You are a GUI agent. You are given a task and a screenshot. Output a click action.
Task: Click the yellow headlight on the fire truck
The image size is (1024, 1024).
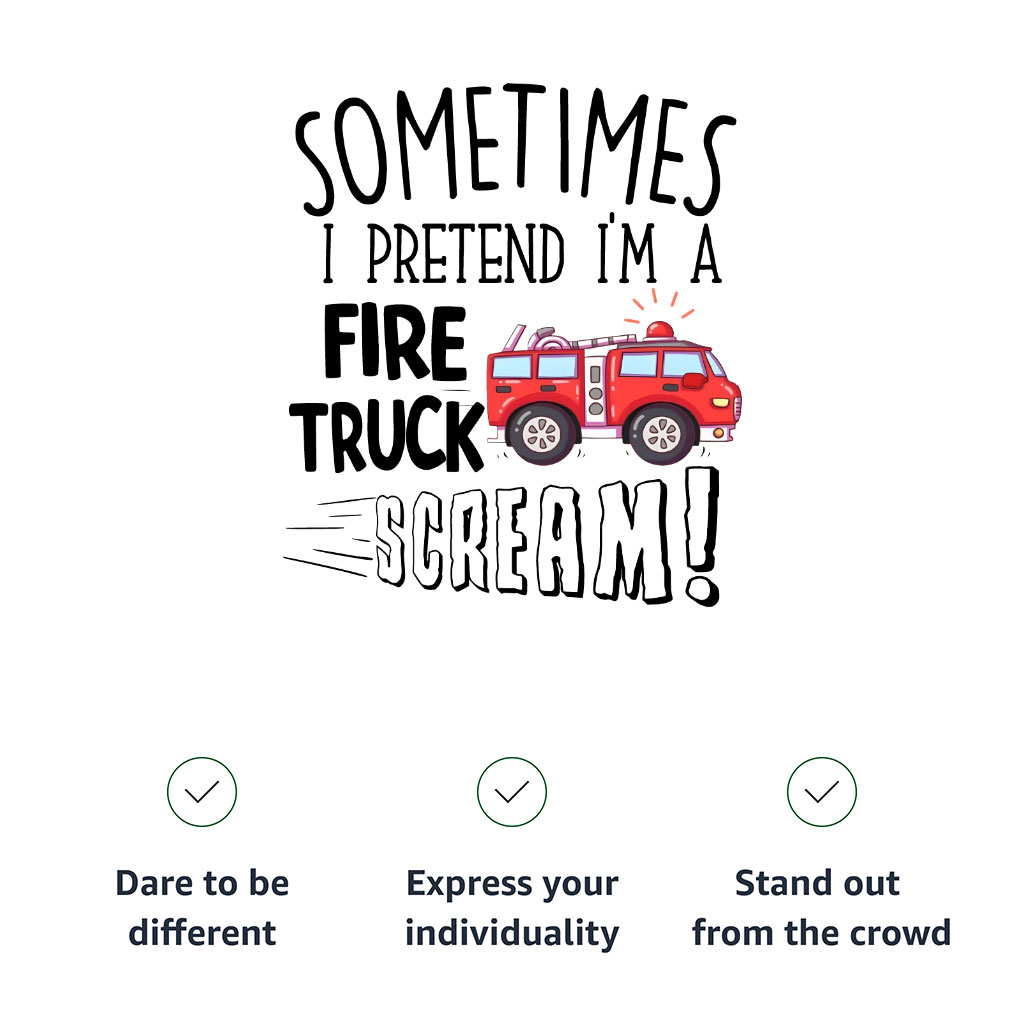pyautogui.click(x=721, y=401)
